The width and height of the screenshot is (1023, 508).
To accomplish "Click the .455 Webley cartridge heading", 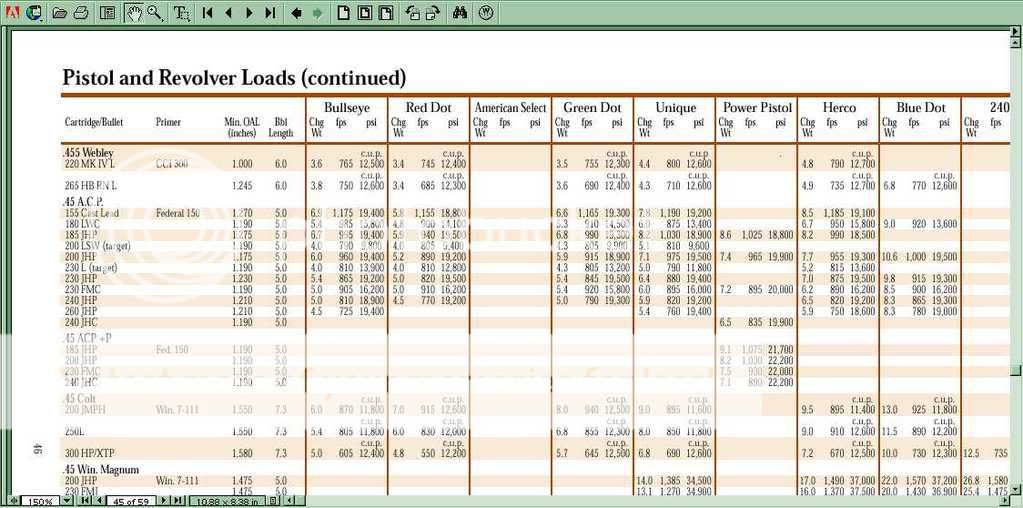I will (x=87, y=153).
